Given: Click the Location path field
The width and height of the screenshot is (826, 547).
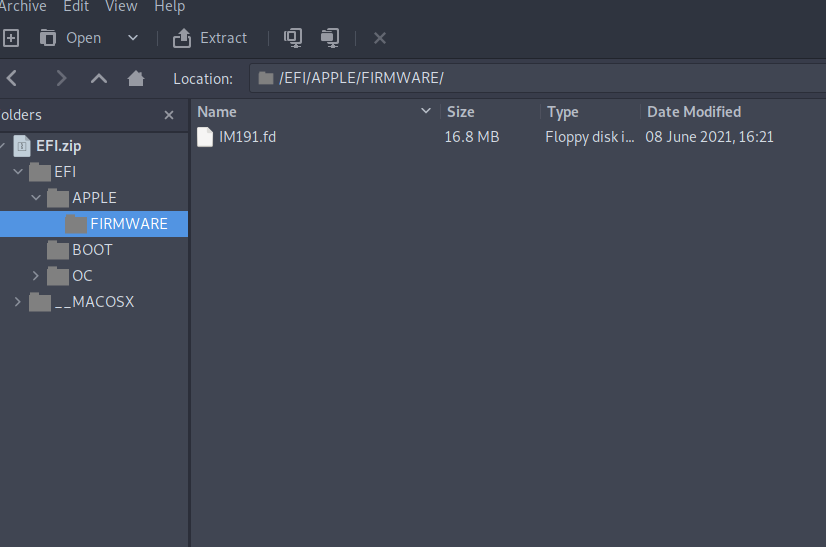Looking at the screenshot, I should 537,78.
